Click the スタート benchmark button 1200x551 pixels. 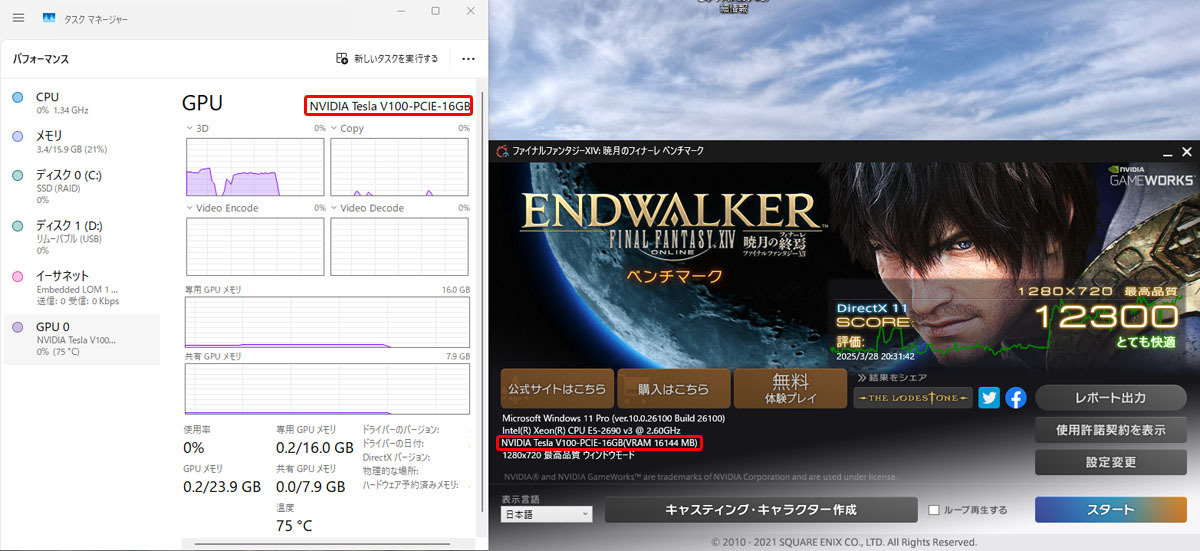(x=1110, y=510)
